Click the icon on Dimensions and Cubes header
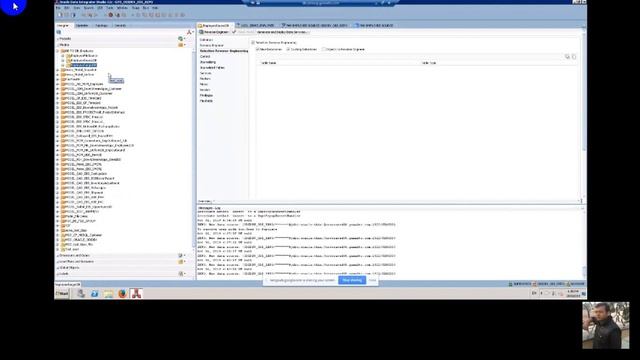The height and width of the screenshot is (360, 640). pos(180,256)
